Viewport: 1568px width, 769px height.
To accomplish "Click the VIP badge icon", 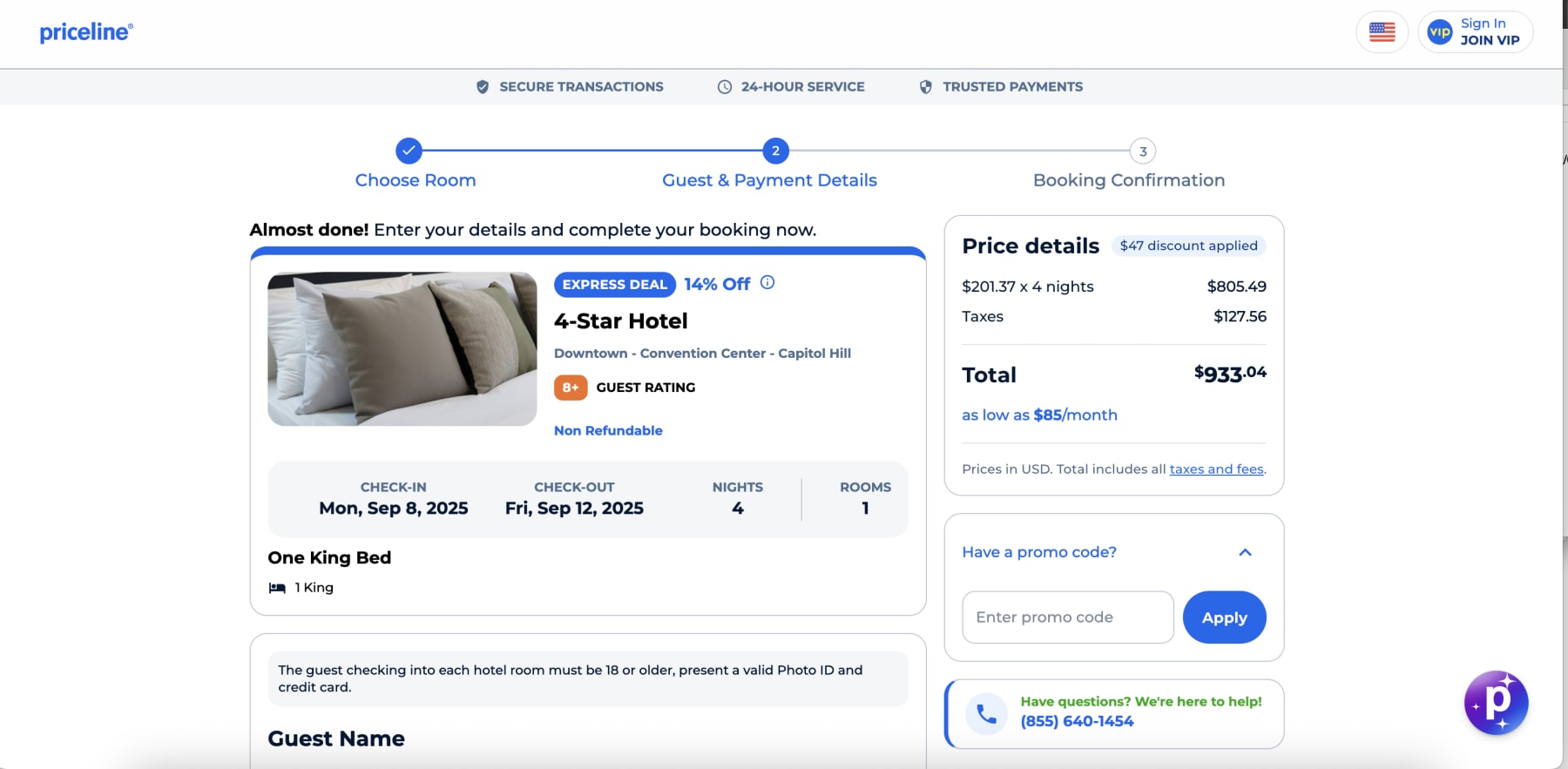I will click(1439, 32).
